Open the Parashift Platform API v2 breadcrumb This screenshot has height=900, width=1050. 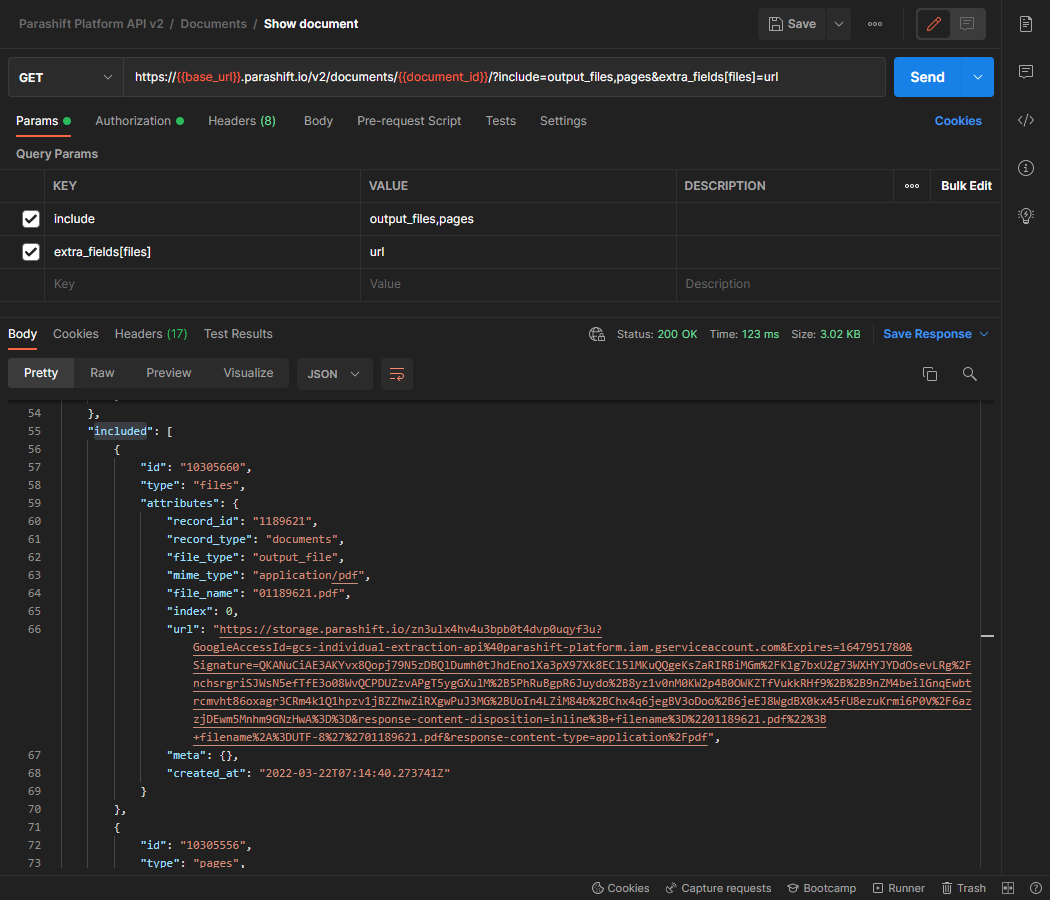point(91,24)
